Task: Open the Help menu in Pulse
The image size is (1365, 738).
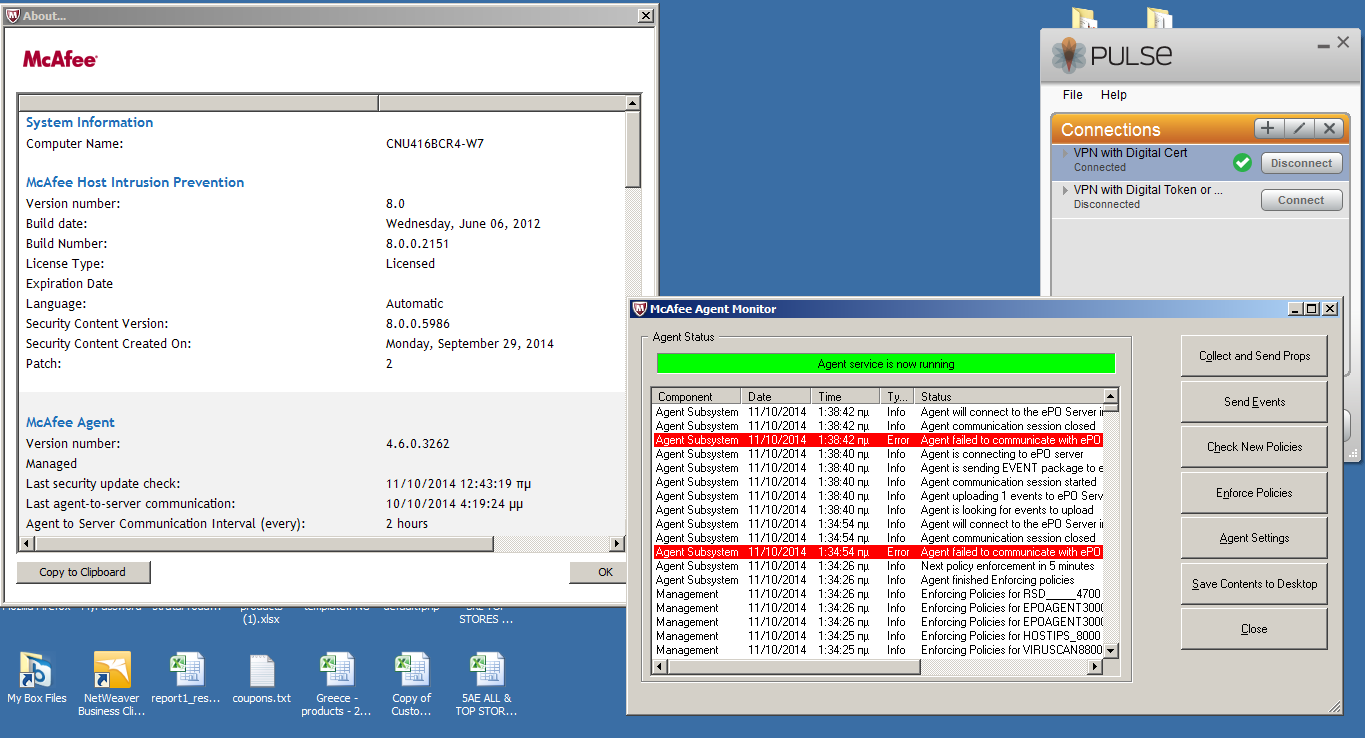Action: coord(1114,95)
